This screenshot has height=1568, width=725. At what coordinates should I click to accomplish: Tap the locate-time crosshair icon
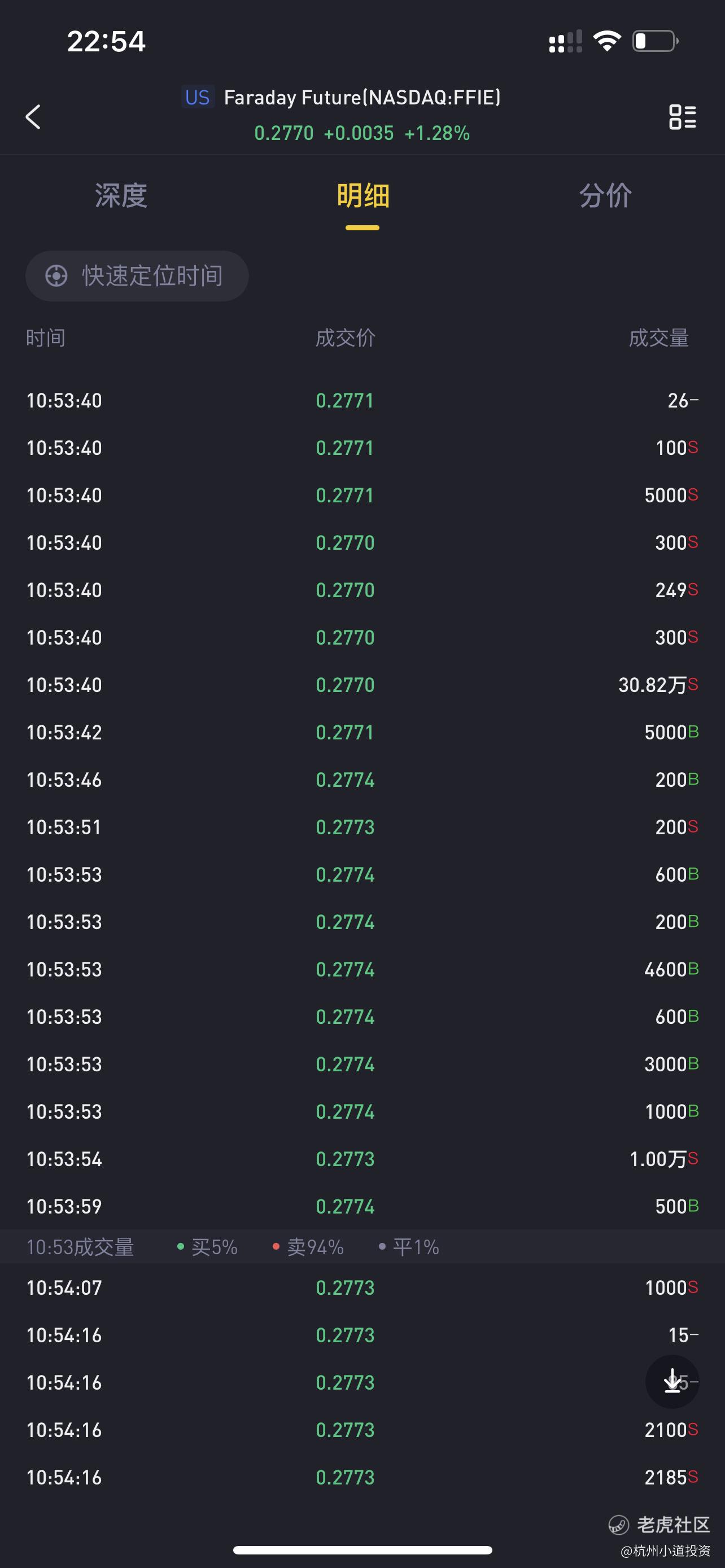coord(56,276)
